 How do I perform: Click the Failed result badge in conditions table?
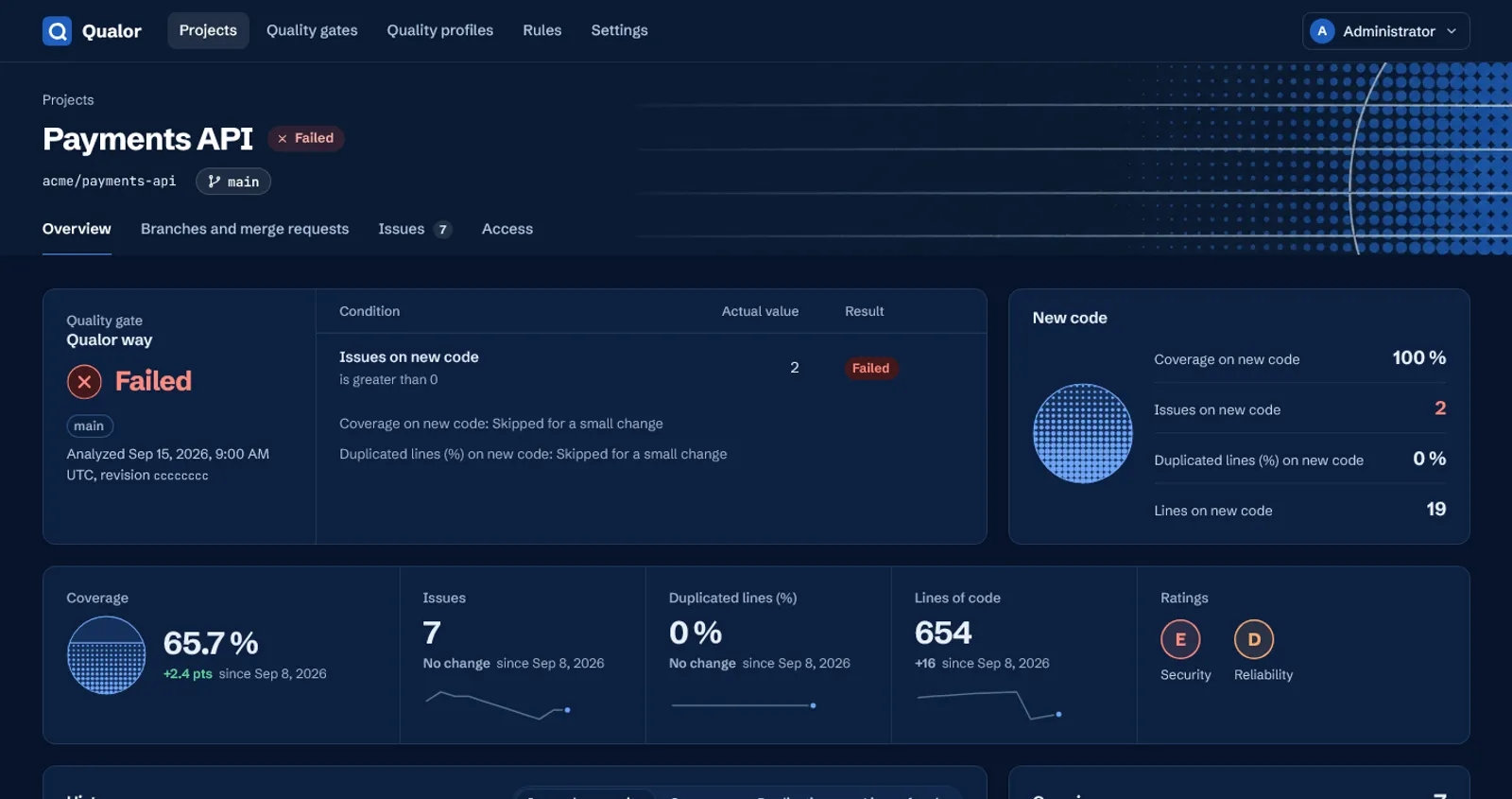tap(870, 369)
